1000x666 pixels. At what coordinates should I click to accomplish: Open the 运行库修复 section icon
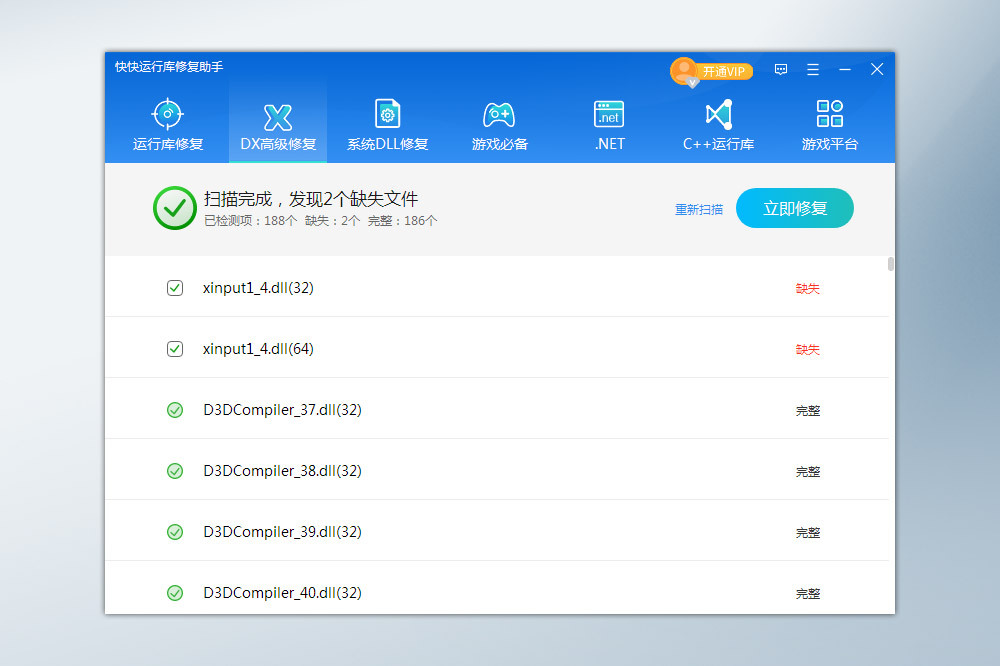pyautogui.click(x=167, y=114)
